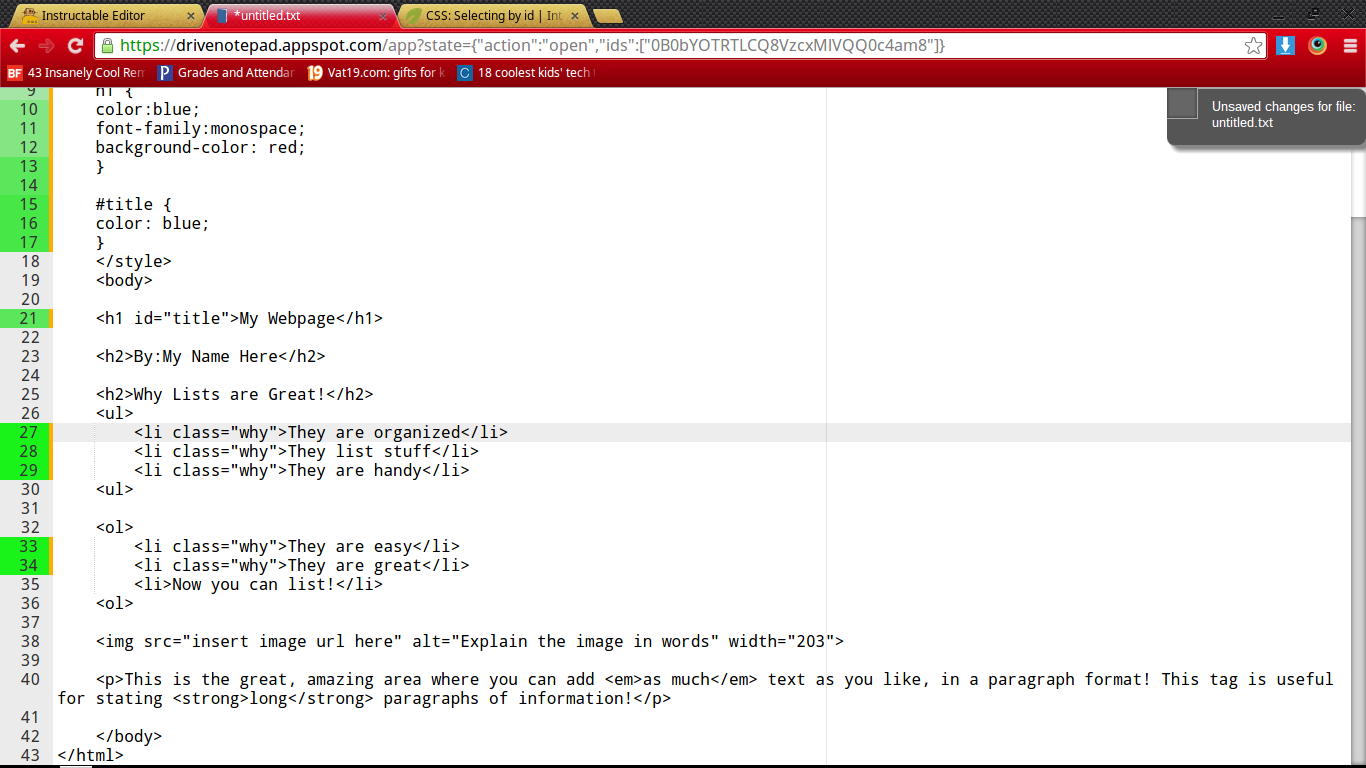Close the CSS: Selecting by id tab

[575, 16]
